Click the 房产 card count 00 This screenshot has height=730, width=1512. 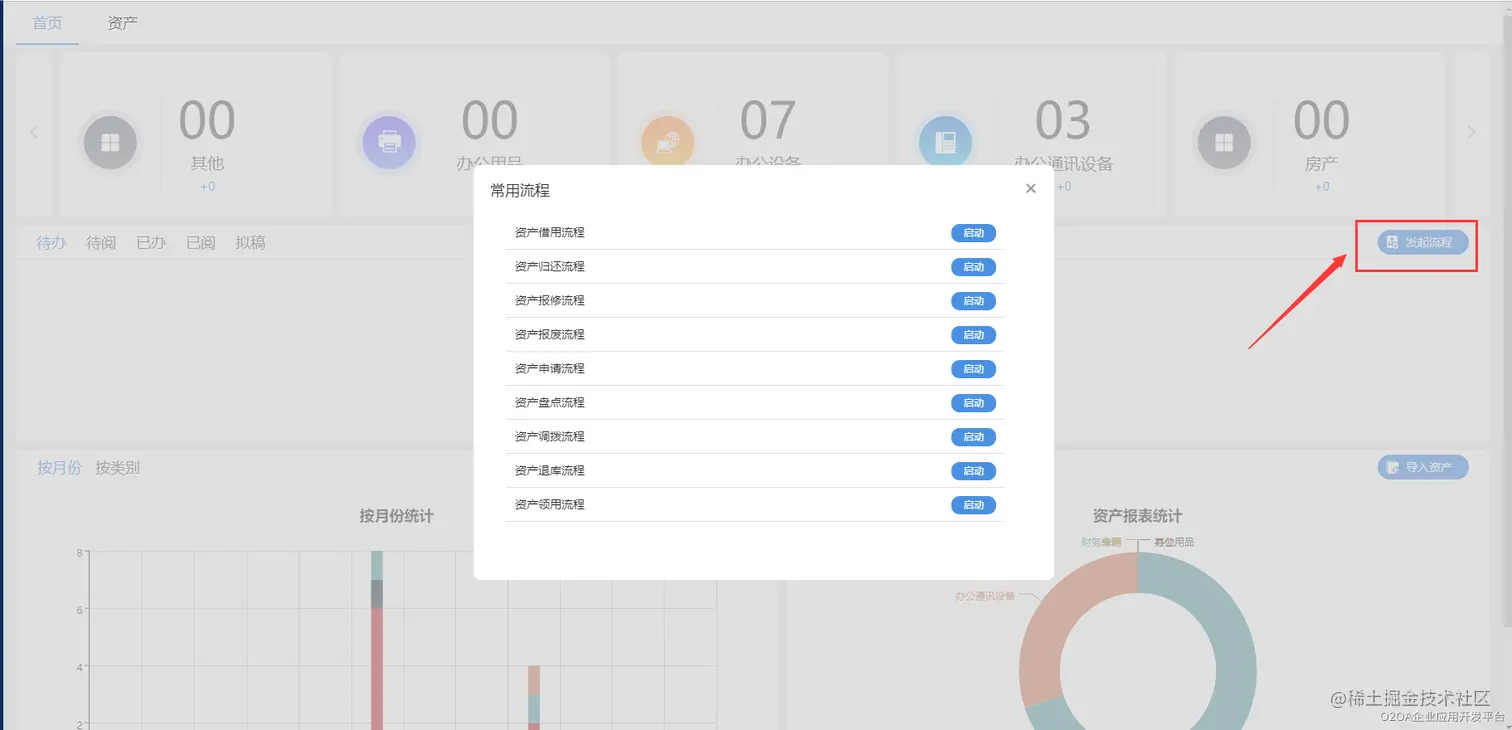(1322, 122)
